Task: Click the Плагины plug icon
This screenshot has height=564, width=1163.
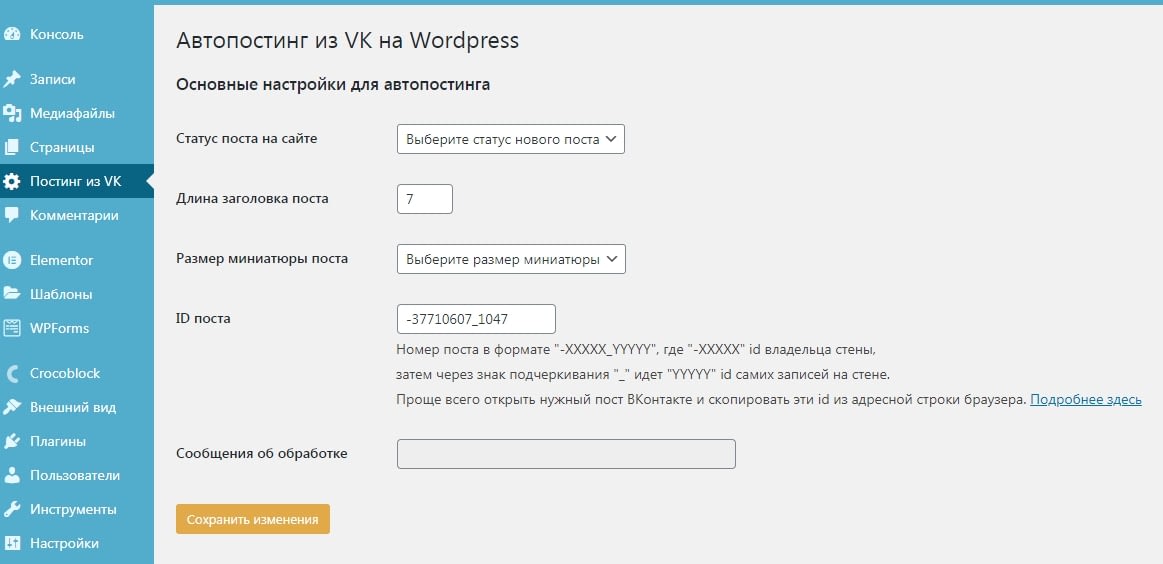Action: [12, 442]
